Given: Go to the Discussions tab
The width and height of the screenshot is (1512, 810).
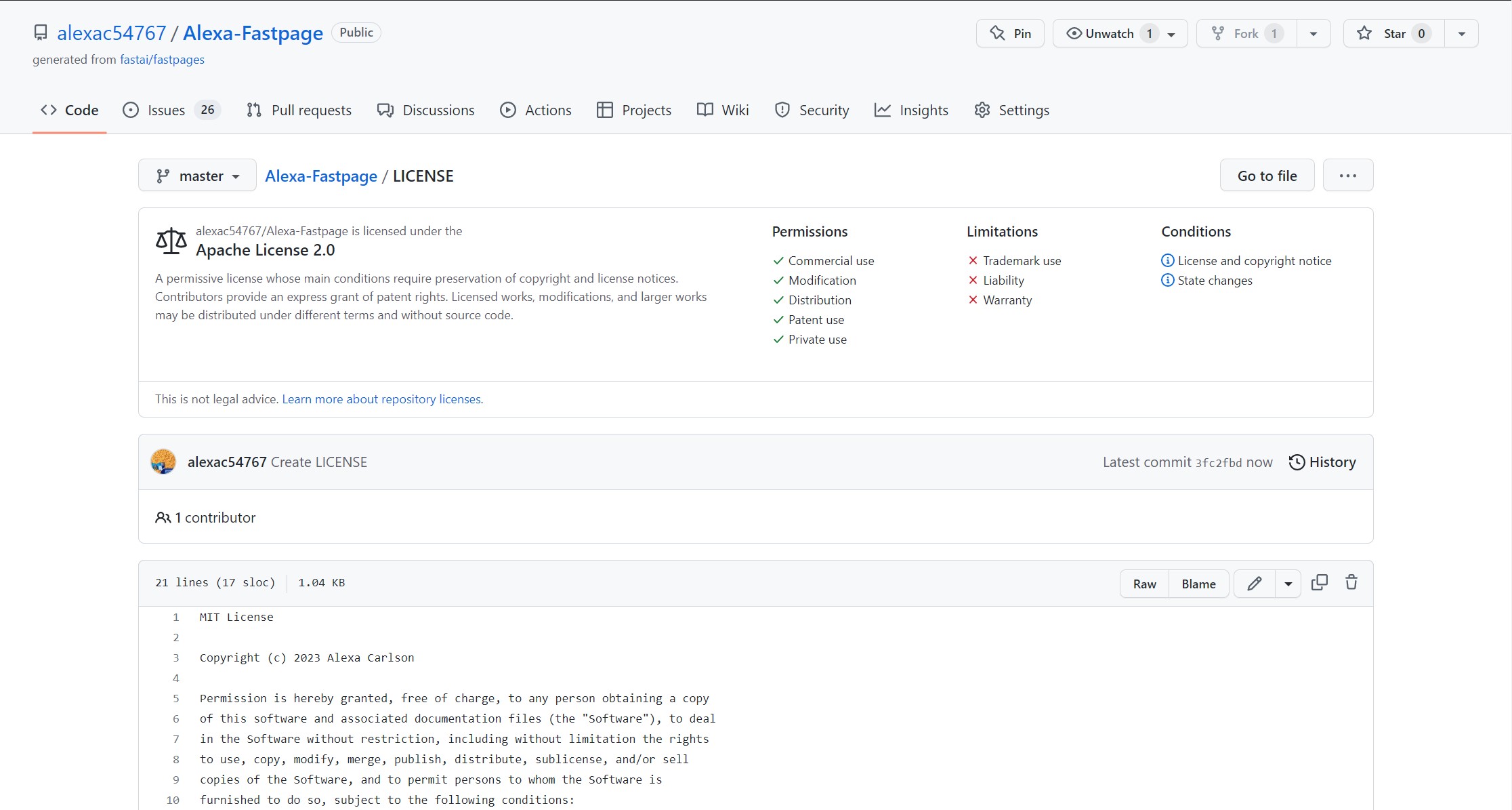Looking at the screenshot, I should click(425, 110).
